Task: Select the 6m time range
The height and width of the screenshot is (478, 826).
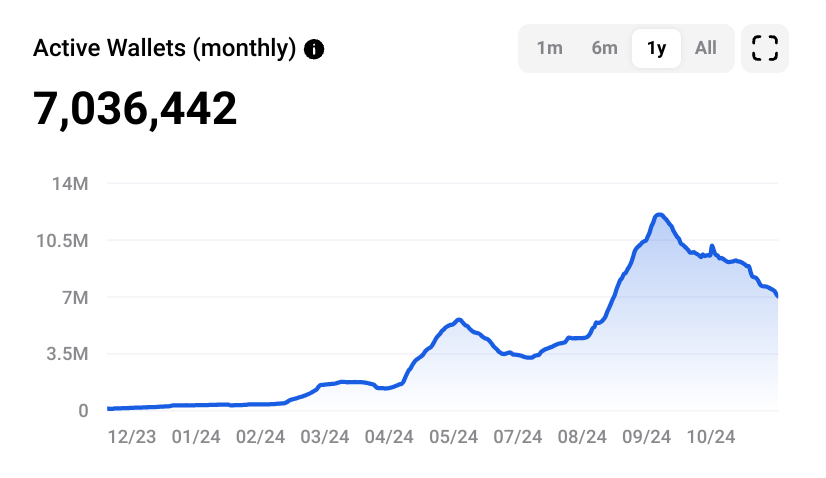Action: coord(604,48)
